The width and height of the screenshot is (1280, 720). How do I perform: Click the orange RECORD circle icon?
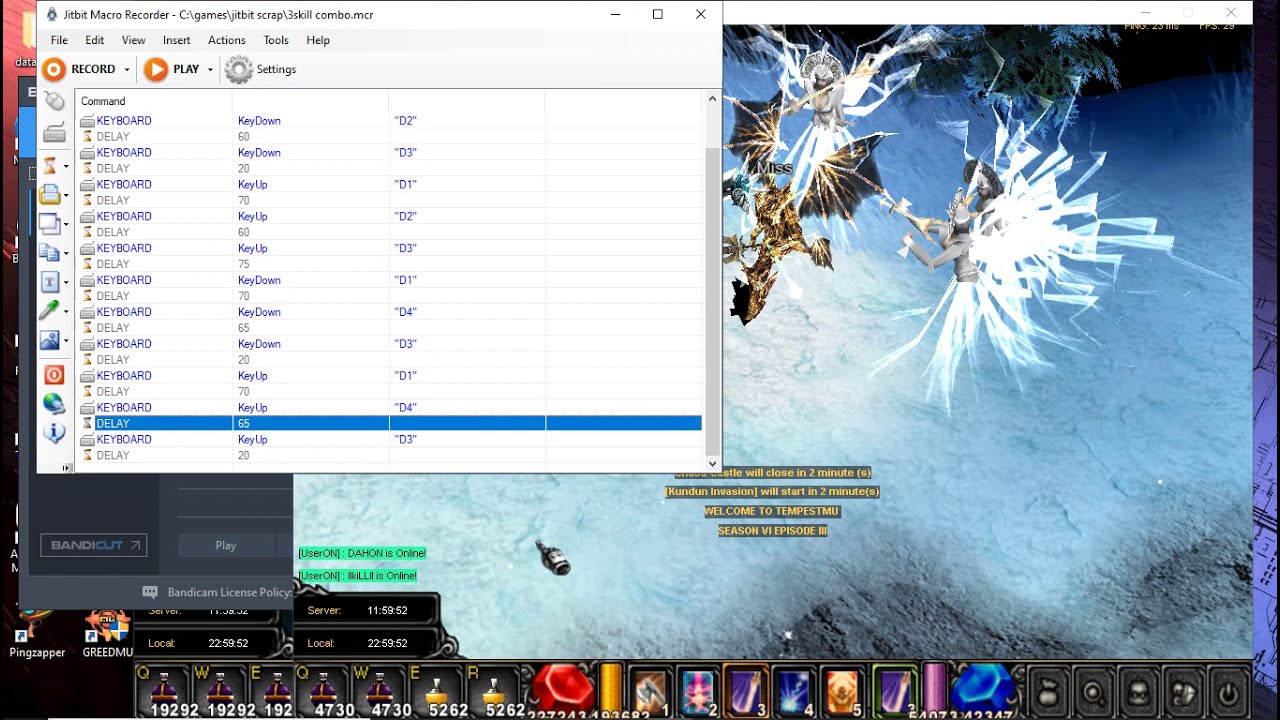click(x=54, y=69)
